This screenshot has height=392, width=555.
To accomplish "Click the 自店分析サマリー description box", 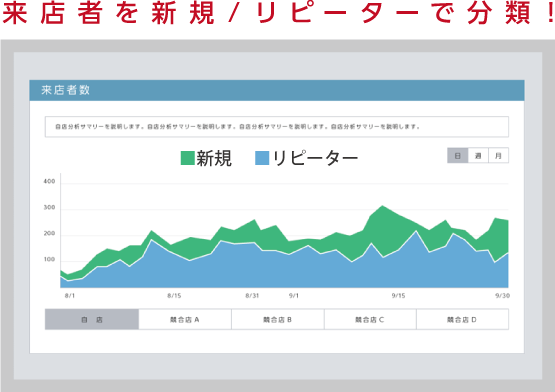I will pos(277,126).
